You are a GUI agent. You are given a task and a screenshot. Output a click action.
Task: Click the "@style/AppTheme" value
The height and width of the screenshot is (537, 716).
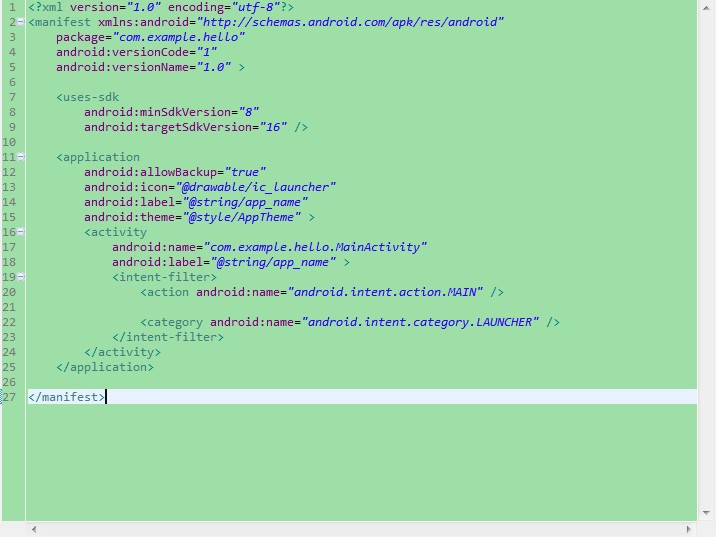242,217
